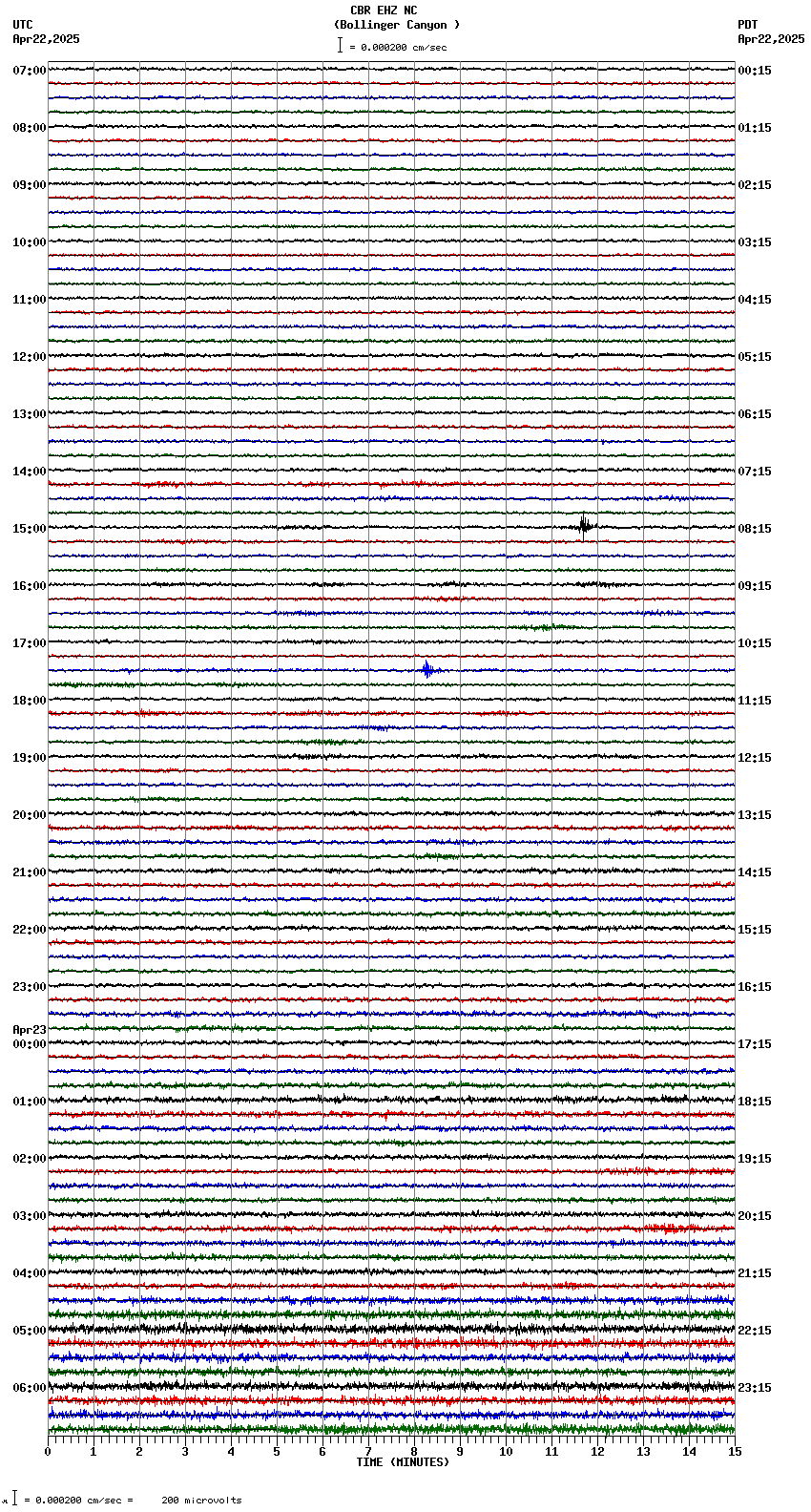Click the '21:00' UTC time label
Screen dimensions: 811x1512
(x=30, y=872)
